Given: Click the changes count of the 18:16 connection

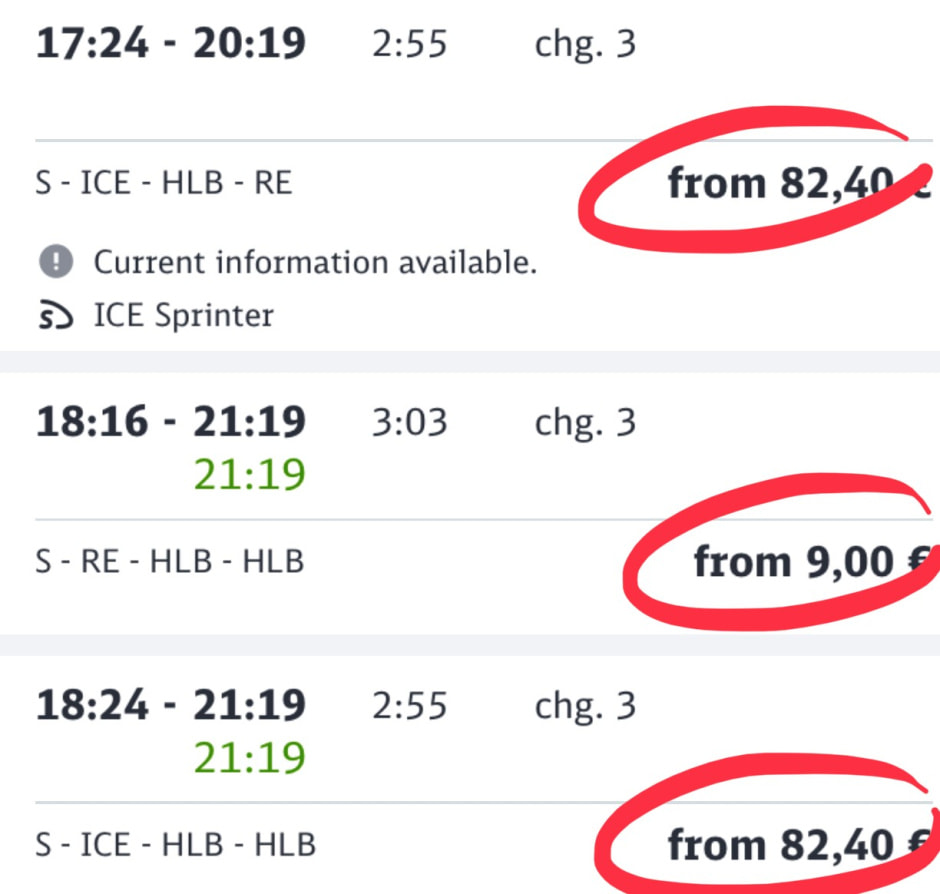Looking at the screenshot, I should click(x=585, y=423).
